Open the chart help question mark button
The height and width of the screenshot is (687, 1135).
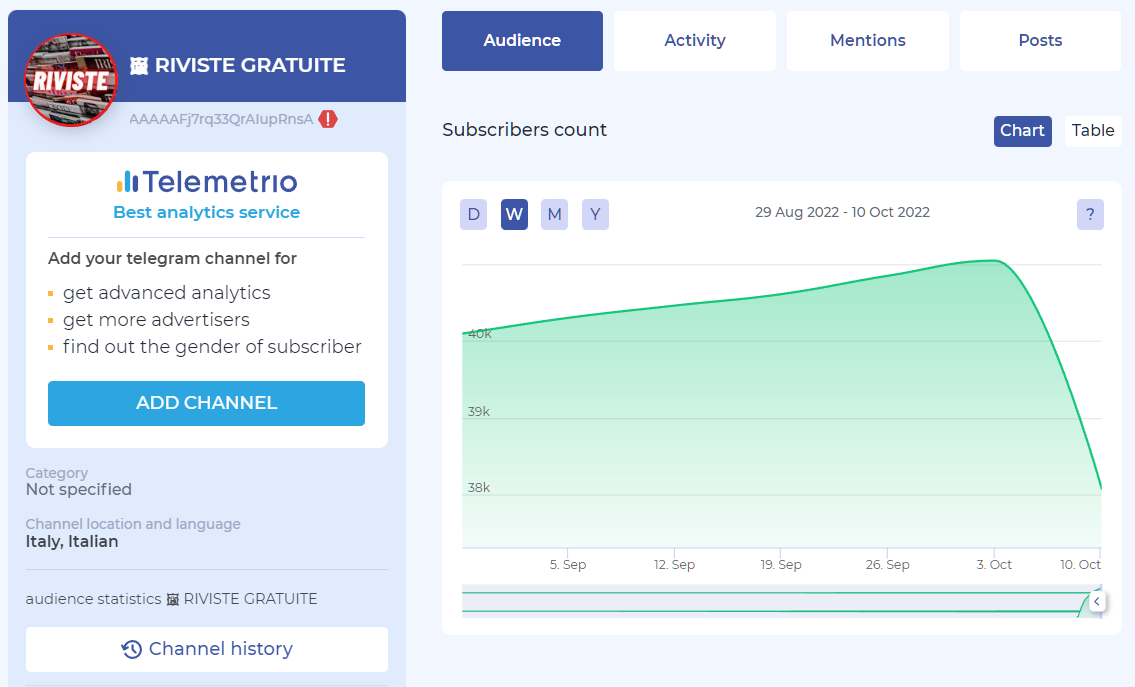[1090, 214]
